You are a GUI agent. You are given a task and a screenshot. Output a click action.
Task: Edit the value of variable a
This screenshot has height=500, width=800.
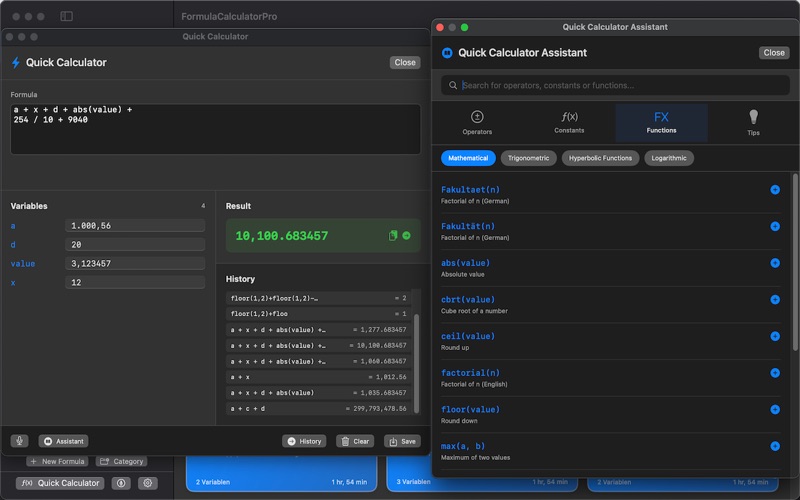[135, 226]
